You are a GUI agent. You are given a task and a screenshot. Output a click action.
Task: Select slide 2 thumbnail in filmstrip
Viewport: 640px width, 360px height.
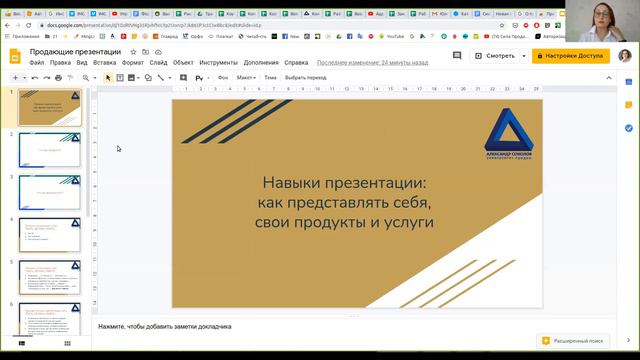(49, 150)
